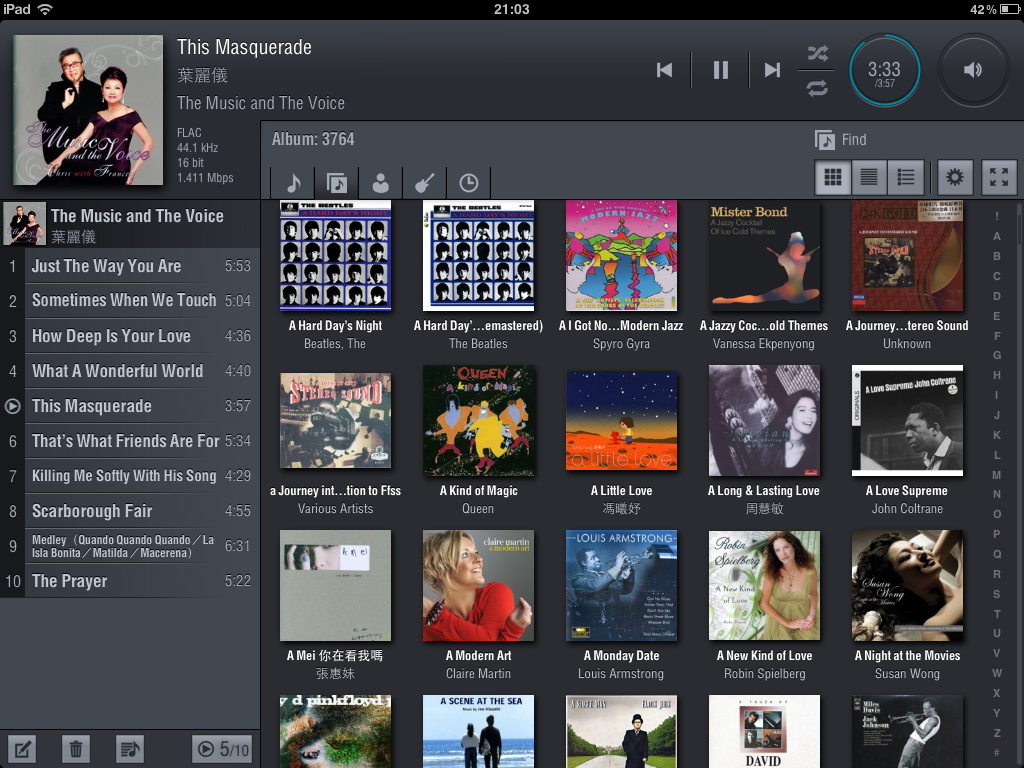Image resolution: width=1024 pixels, height=768 pixels.
Task: Tap the Wi-Fi status icon
Action: point(45,9)
